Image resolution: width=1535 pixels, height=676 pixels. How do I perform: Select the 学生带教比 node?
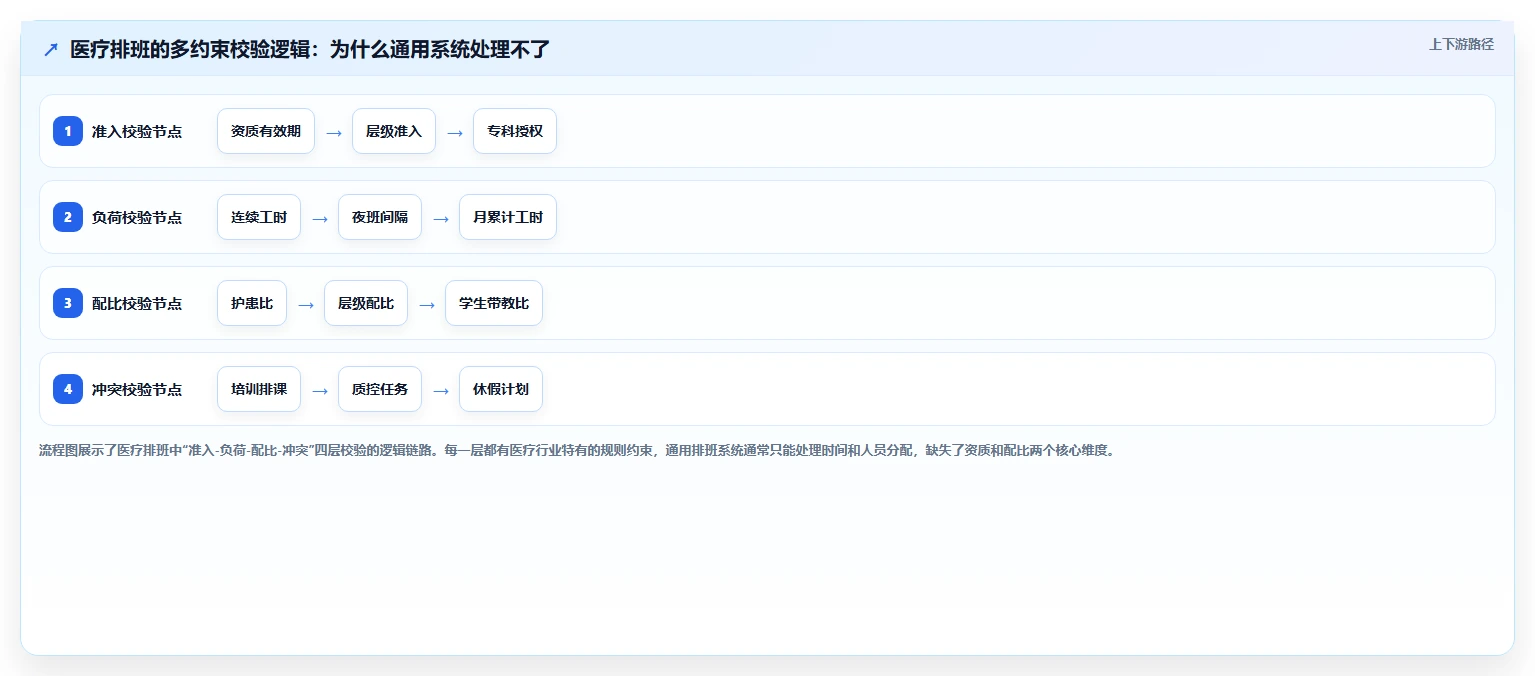(x=494, y=303)
